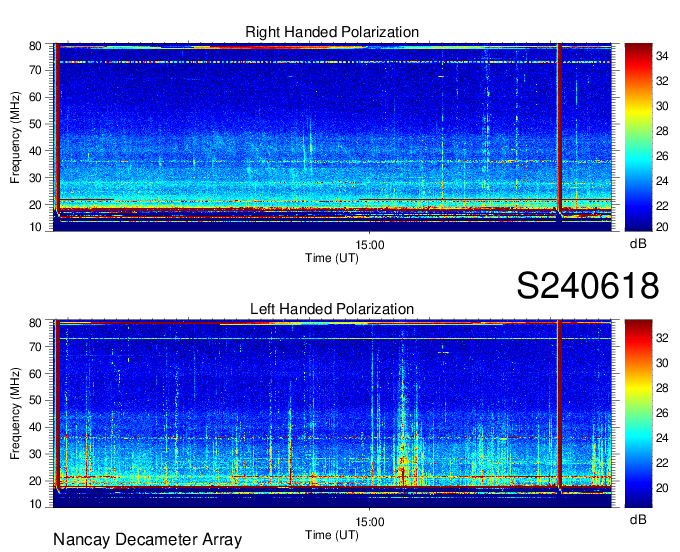Click the upper color bar scale

pyautogui.click(x=638, y=137)
